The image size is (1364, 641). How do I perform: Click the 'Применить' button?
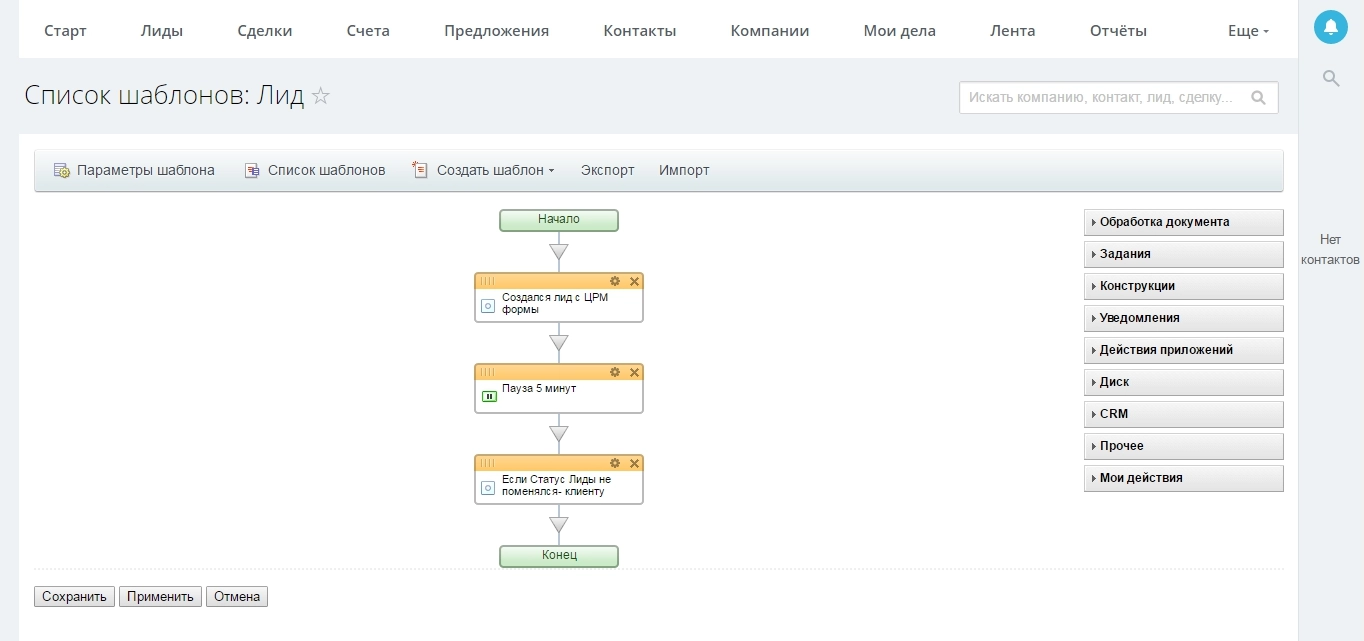coord(160,597)
